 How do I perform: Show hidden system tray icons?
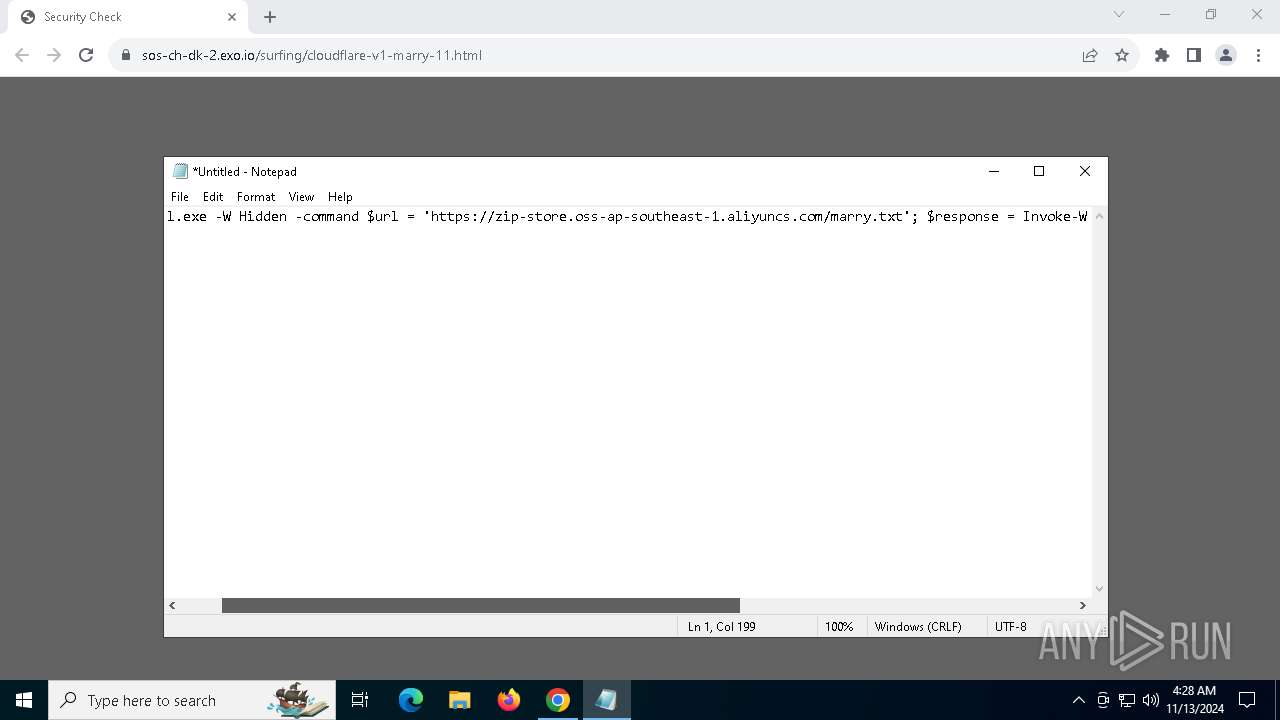tap(1079, 700)
